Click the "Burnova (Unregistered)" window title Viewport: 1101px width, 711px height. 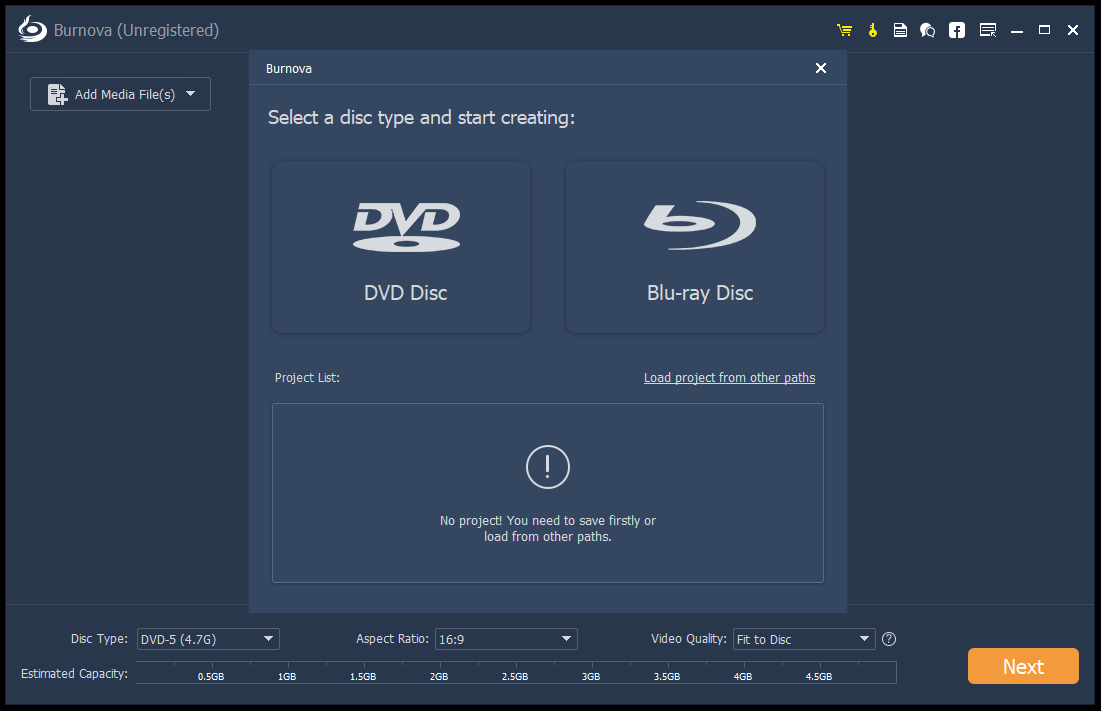(136, 30)
